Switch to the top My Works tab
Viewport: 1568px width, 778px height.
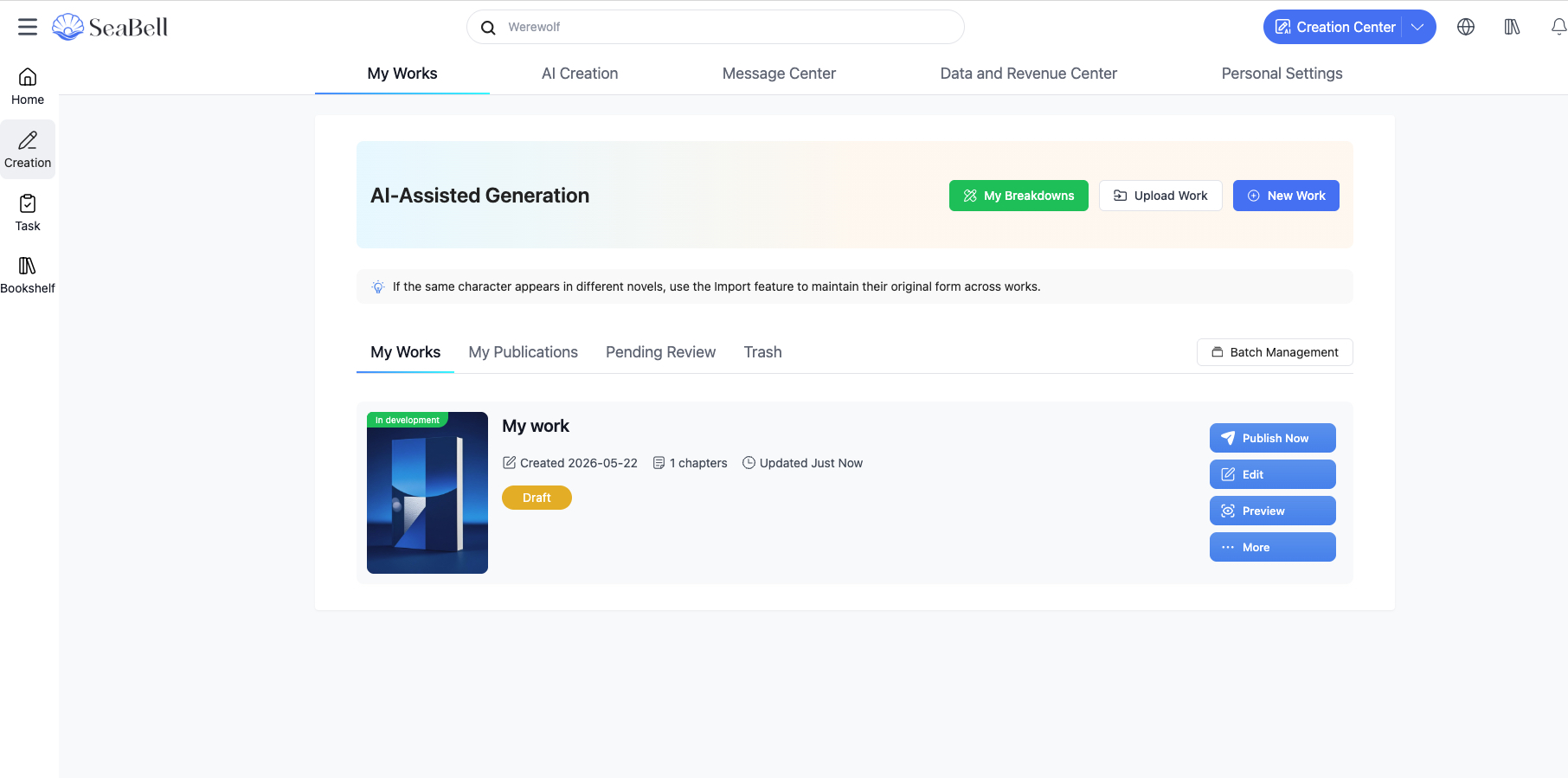point(402,74)
